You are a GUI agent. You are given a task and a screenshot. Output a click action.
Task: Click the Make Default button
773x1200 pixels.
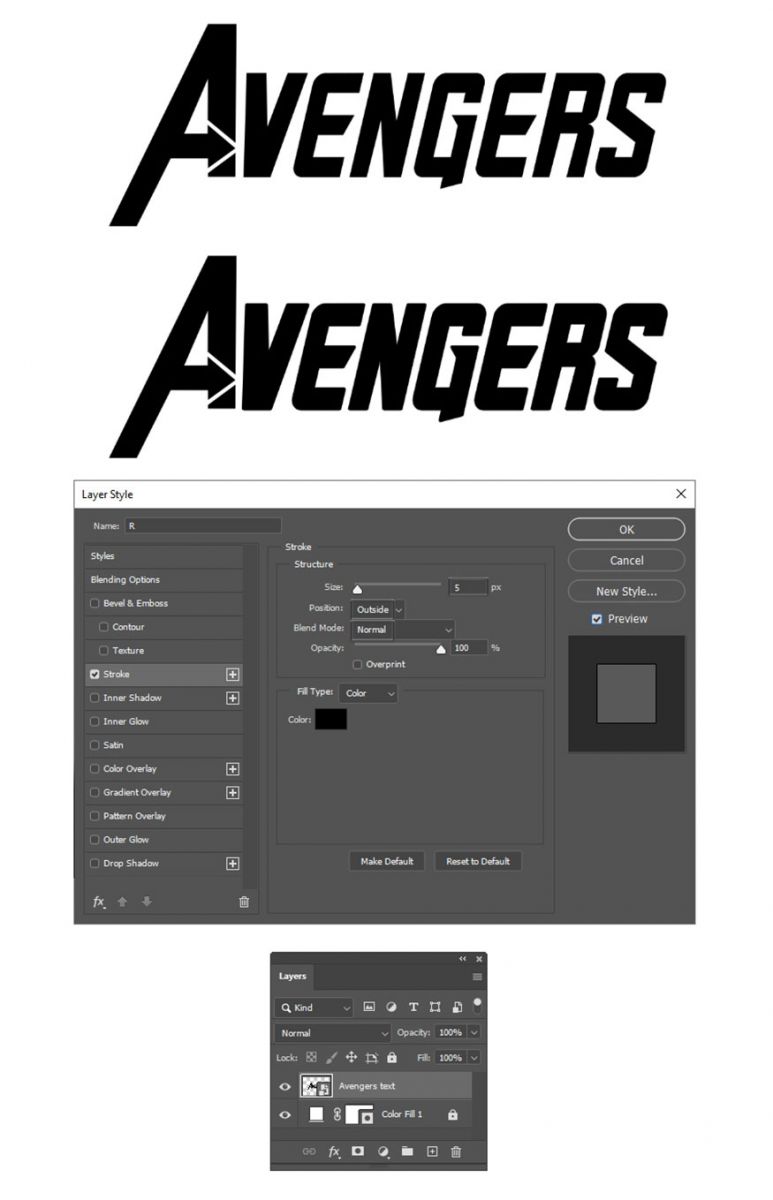[387, 861]
